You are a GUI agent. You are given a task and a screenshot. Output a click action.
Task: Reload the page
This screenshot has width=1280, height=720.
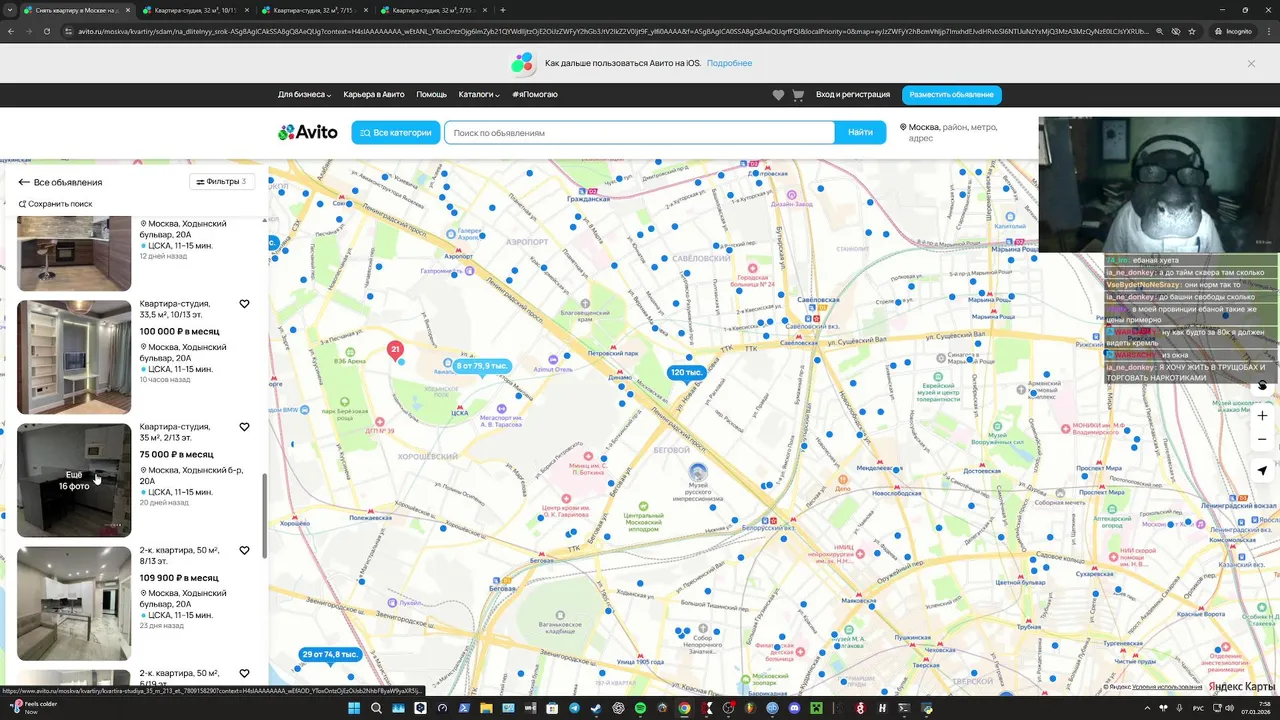(x=47, y=31)
